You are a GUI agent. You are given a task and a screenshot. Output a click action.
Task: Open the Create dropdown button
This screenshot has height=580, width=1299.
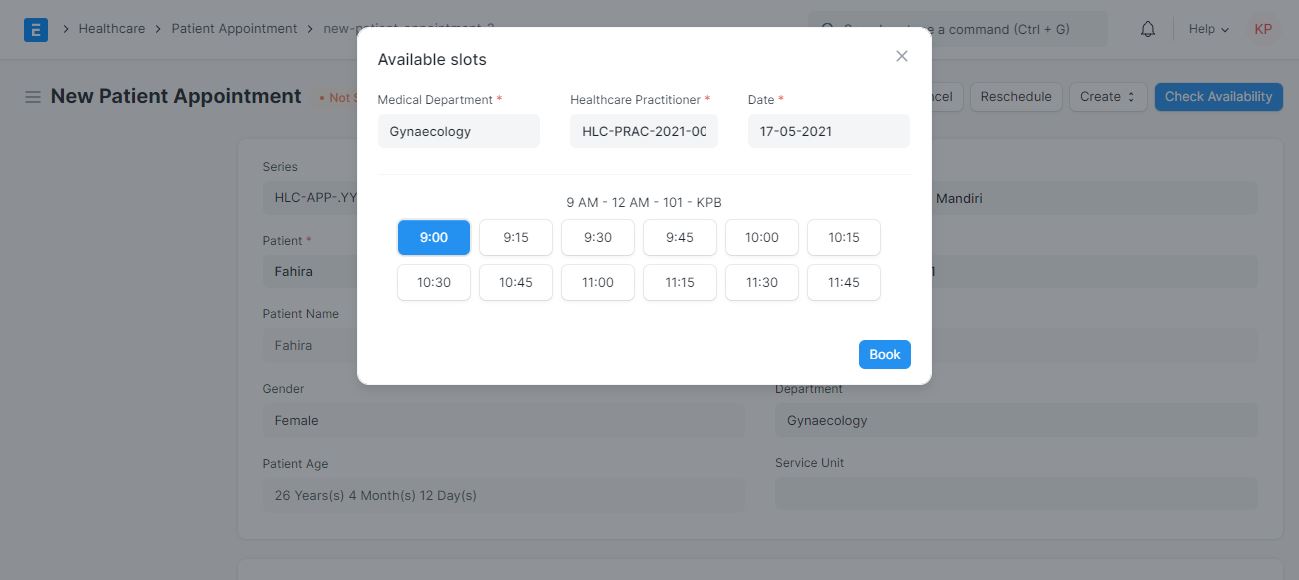(x=1108, y=97)
